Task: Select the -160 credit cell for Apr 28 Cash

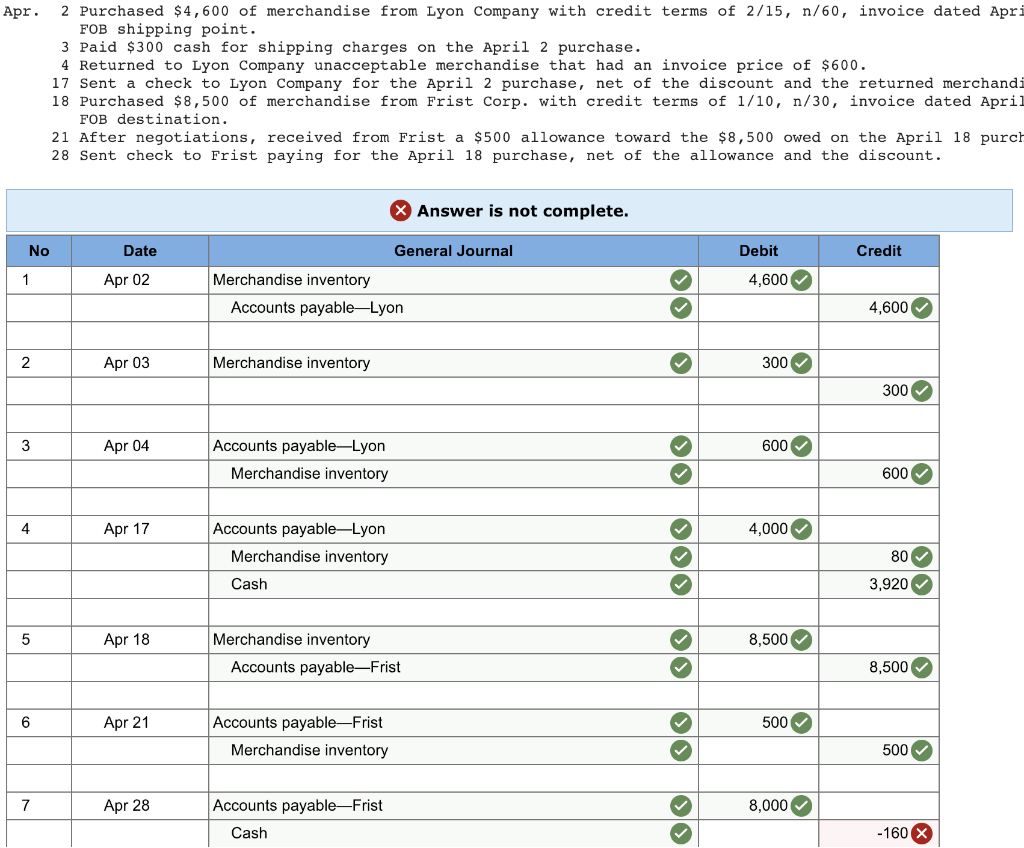Action: coord(879,833)
